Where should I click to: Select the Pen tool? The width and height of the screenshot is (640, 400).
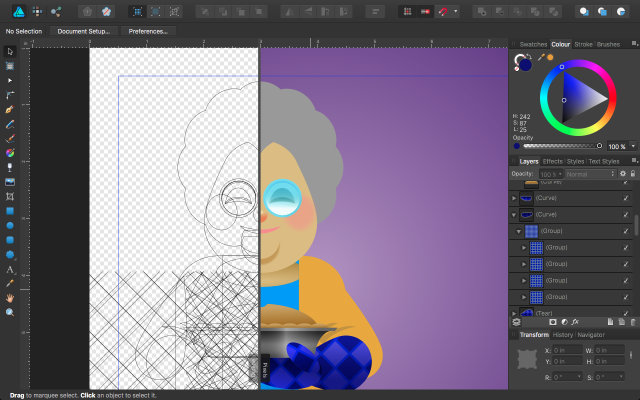tap(10, 109)
